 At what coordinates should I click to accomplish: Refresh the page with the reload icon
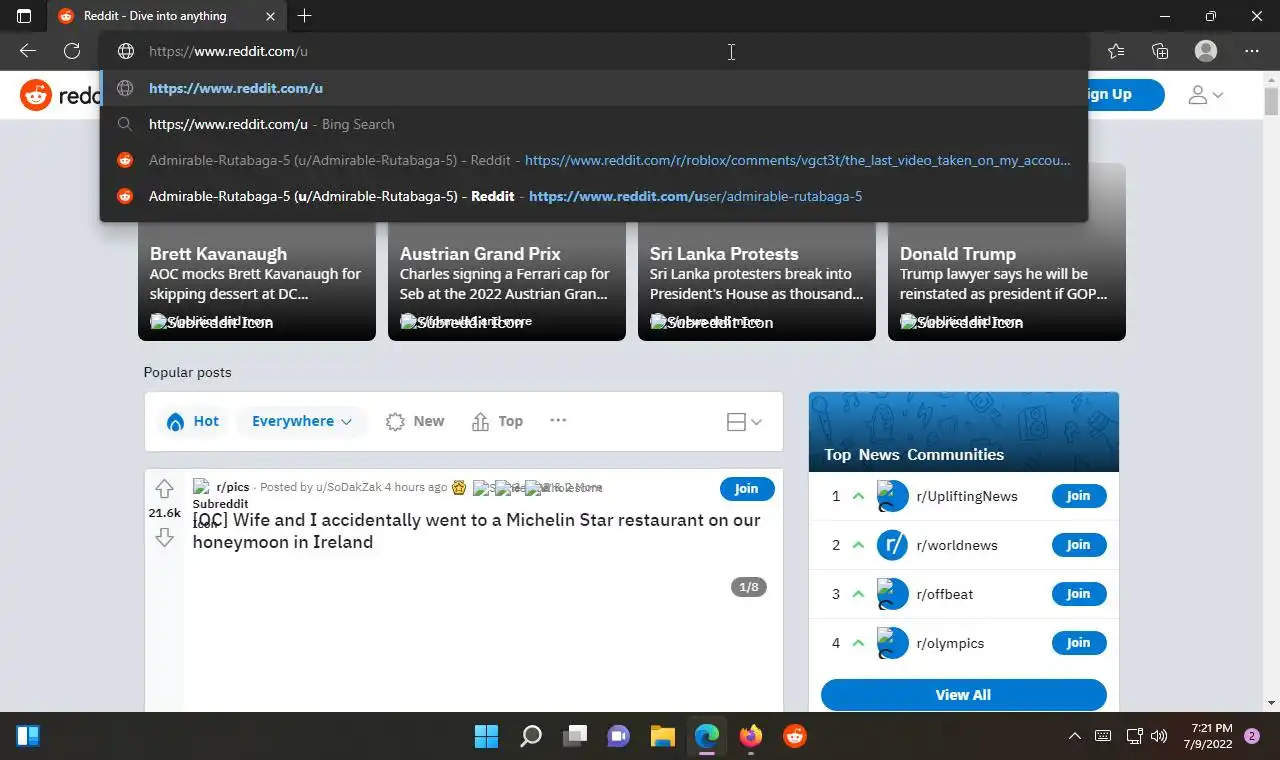point(72,51)
